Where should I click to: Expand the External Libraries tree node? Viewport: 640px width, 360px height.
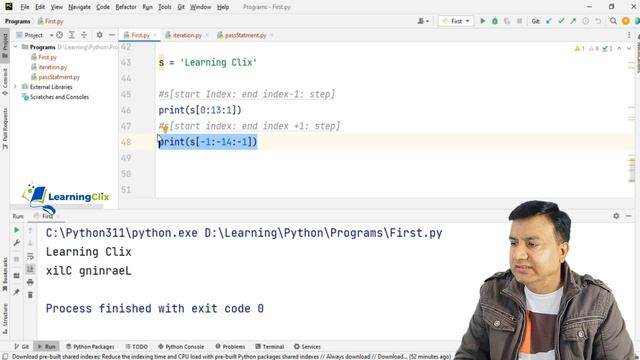point(16,87)
